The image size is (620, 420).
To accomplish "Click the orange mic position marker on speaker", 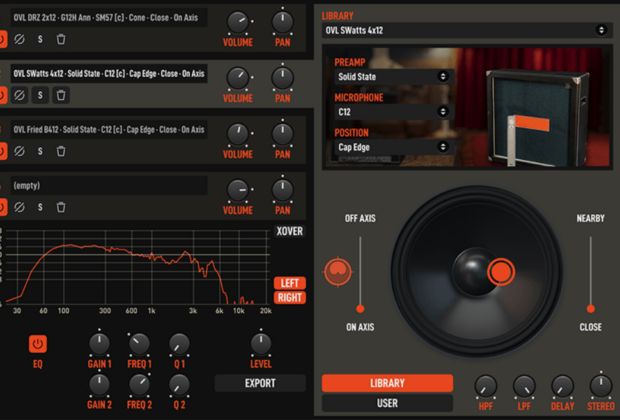I will coord(501,272).
